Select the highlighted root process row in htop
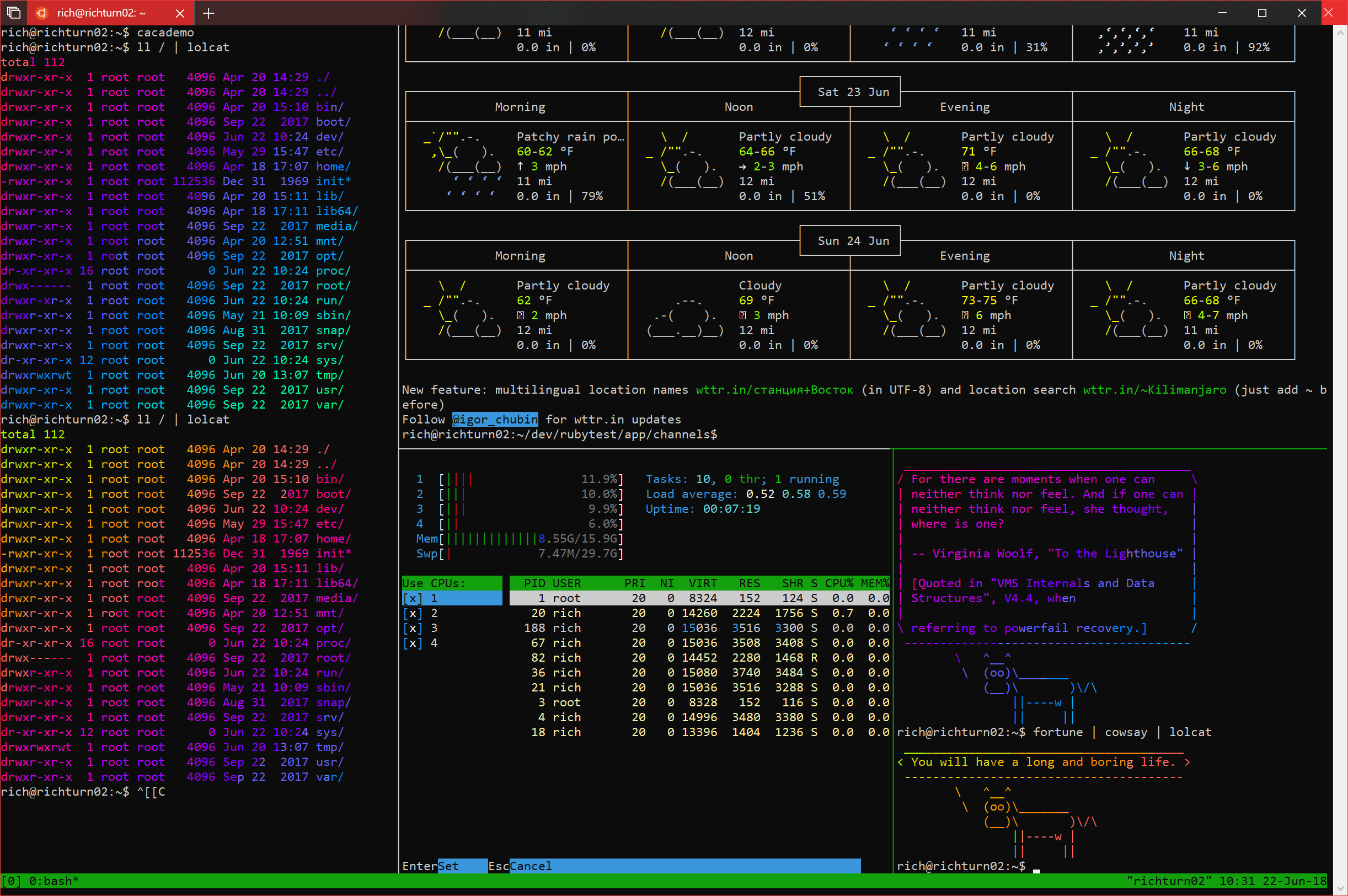1348x896 pixels. (x=686, y=598)
